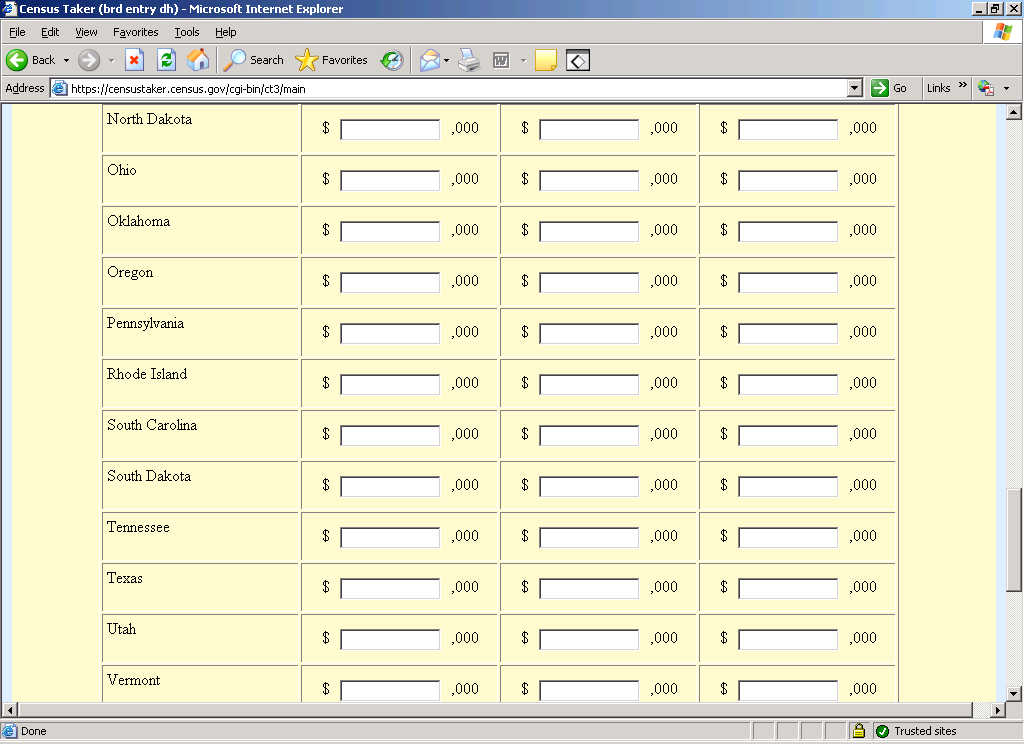
Task: Click the Done status bar text
Action: [x=33, y=731]
